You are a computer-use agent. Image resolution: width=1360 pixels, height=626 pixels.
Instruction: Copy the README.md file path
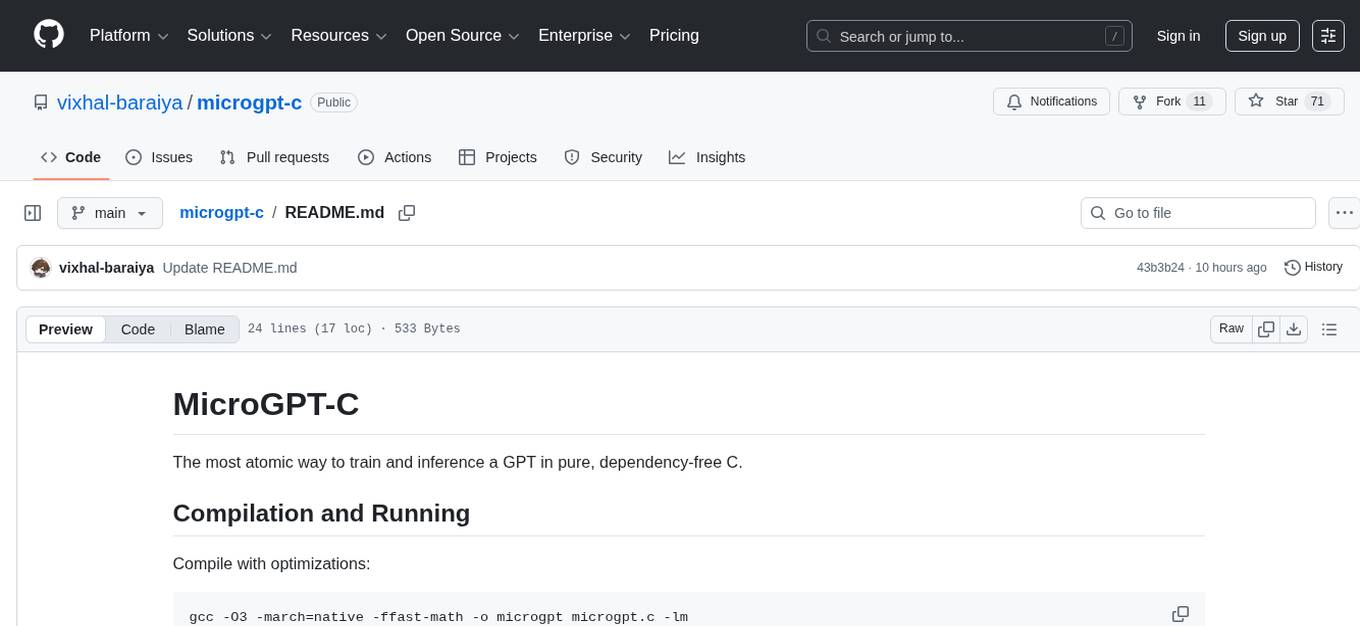[x=406, y=213]
